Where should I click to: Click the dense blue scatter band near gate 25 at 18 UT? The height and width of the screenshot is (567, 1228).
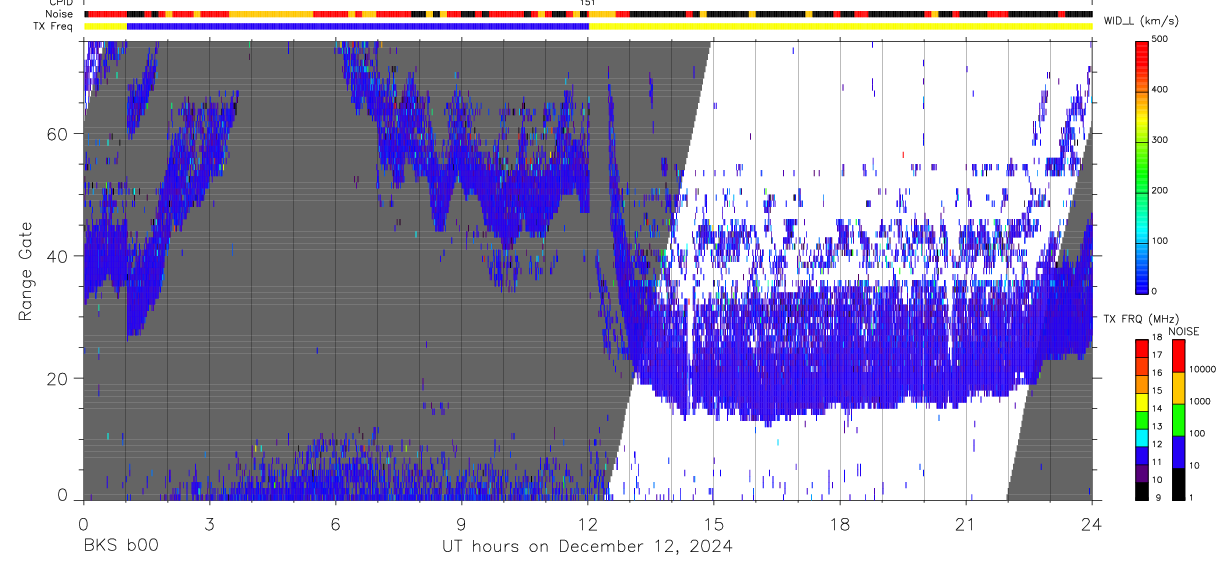pos(840,347)
